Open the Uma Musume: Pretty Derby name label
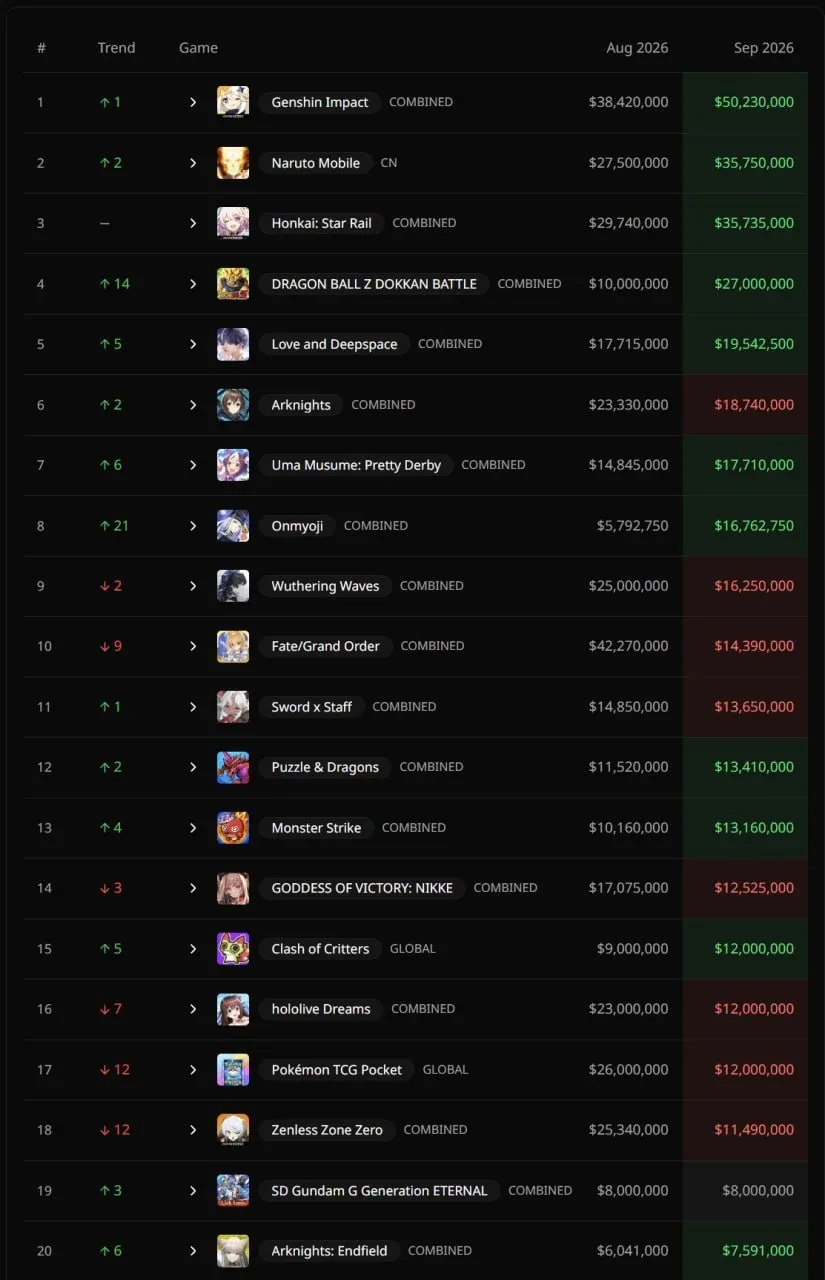 click(356, 465)
